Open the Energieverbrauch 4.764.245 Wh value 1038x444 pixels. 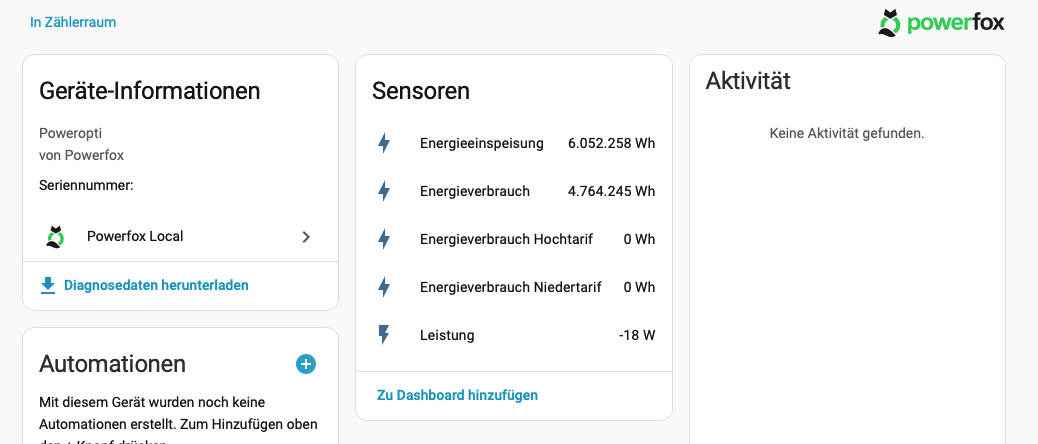click(611, 191)
